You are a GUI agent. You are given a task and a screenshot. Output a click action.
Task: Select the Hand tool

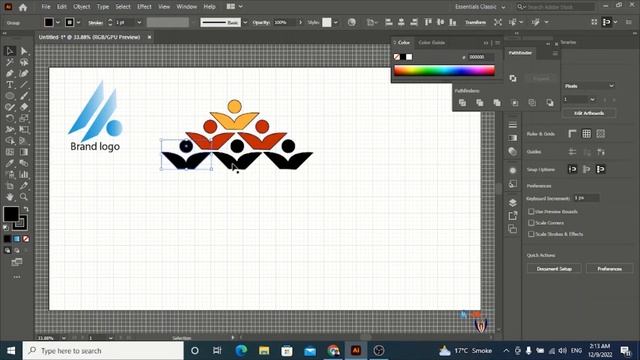pos(10,197)
